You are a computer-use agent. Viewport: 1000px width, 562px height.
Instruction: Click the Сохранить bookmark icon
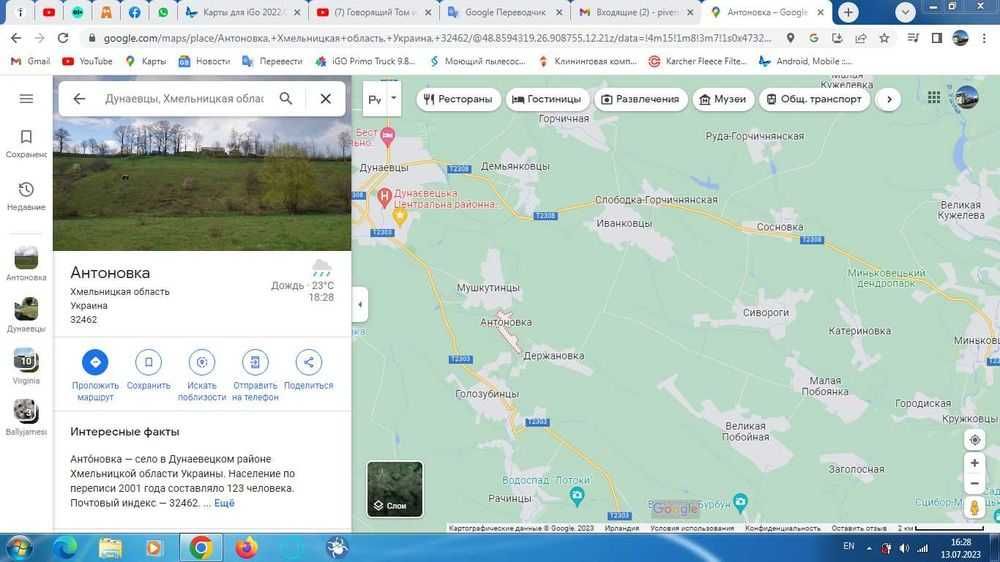coord(149,362)
